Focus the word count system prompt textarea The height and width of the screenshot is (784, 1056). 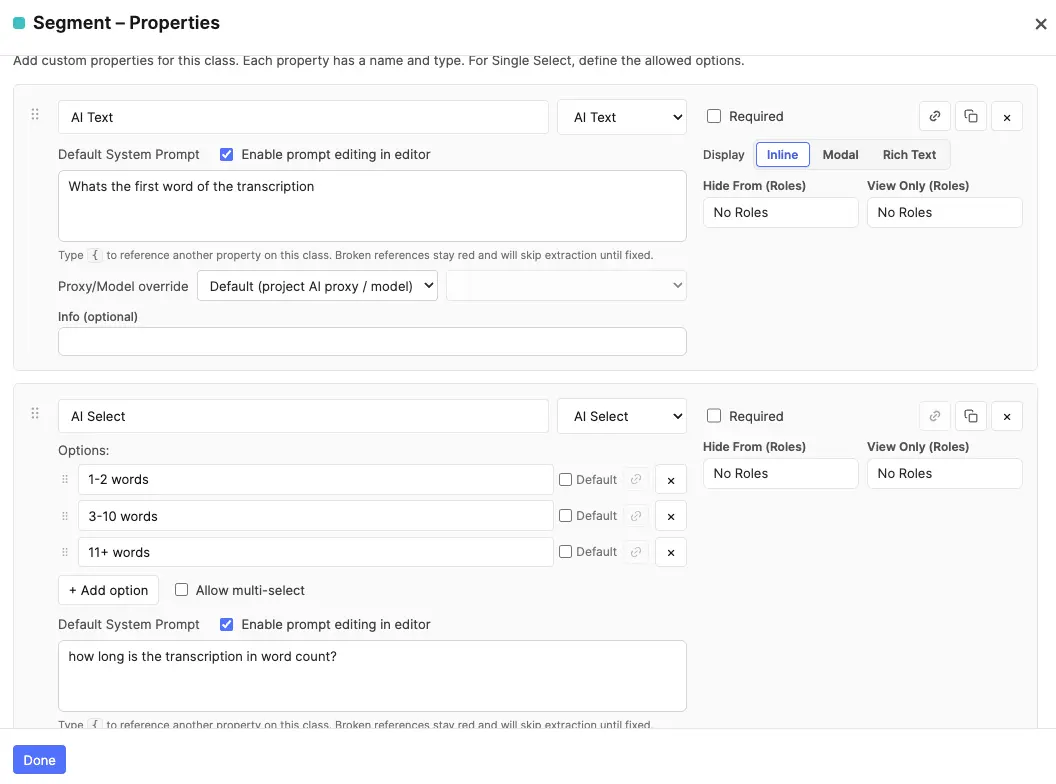(x=372, y=676)
